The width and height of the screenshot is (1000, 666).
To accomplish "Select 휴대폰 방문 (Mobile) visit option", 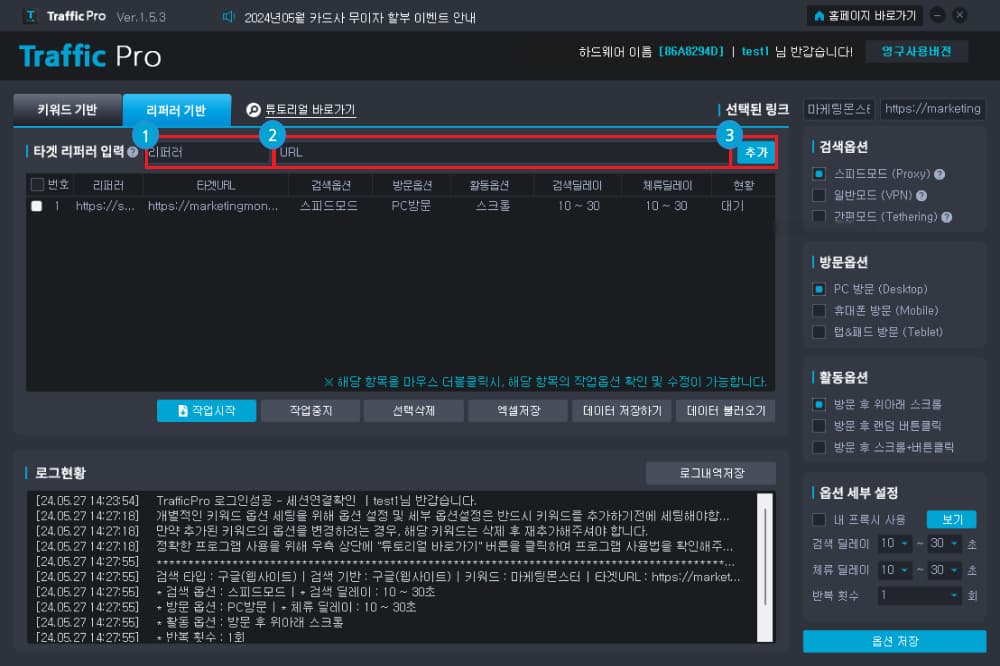I will pos(819,311).
